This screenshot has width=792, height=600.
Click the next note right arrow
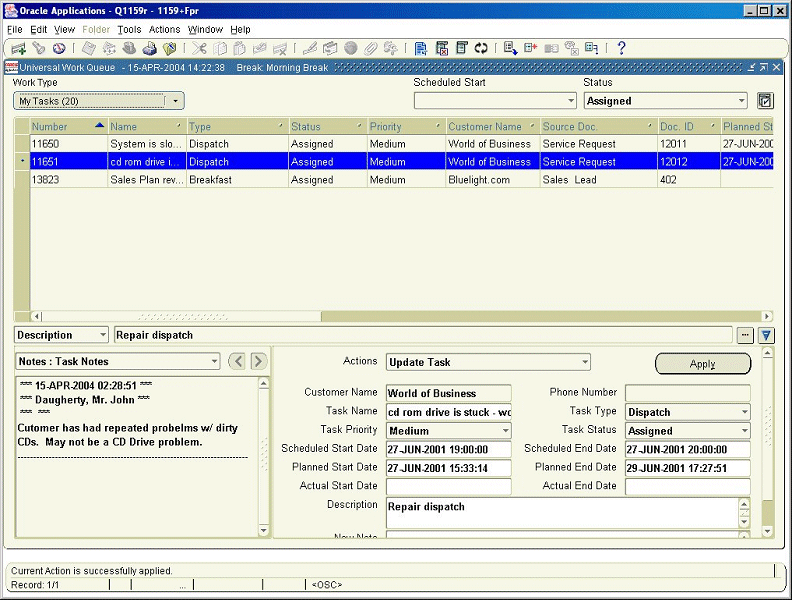coord(258,361)
